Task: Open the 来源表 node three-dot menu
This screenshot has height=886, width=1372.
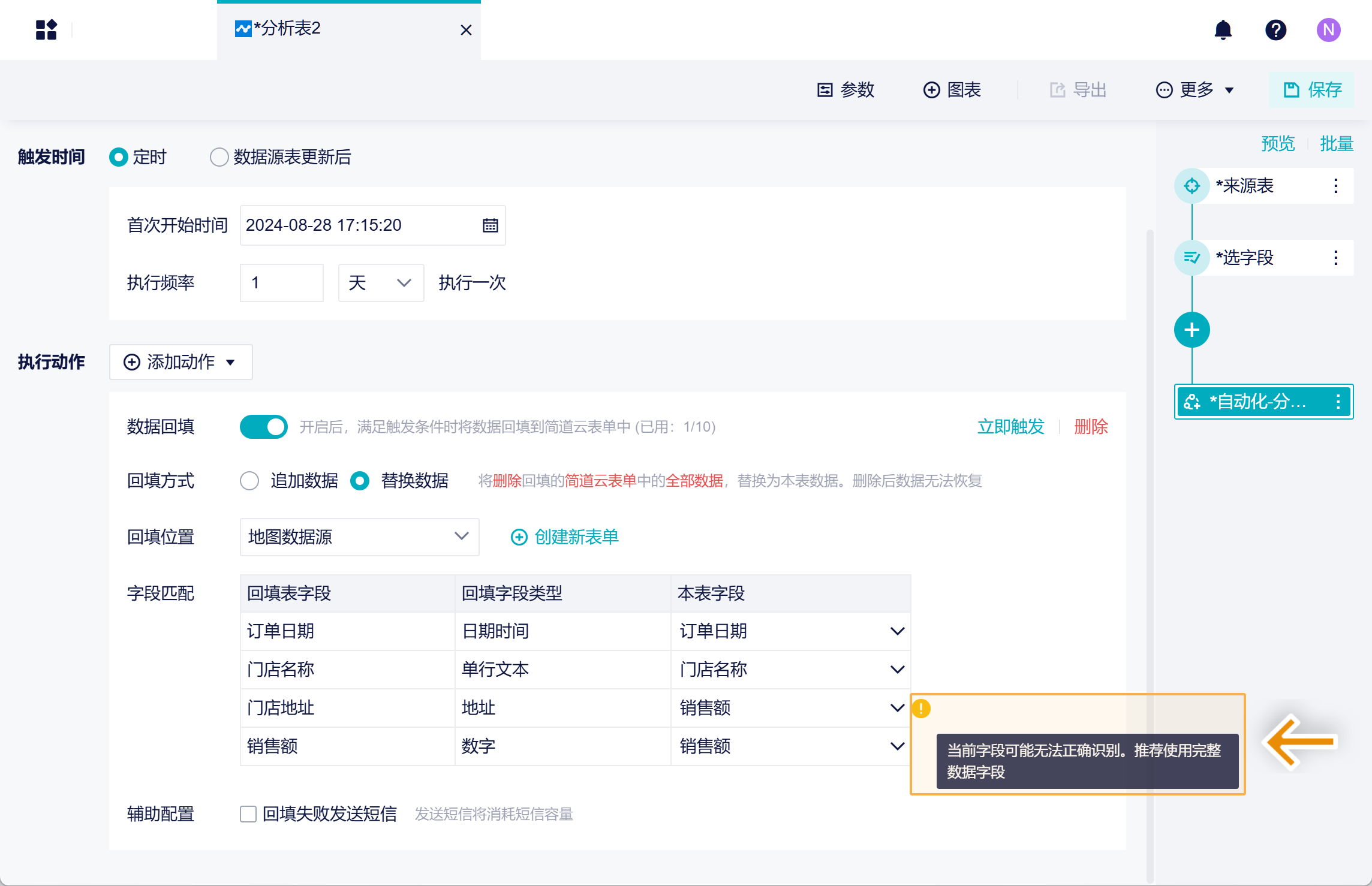Action: (1335, 186)
